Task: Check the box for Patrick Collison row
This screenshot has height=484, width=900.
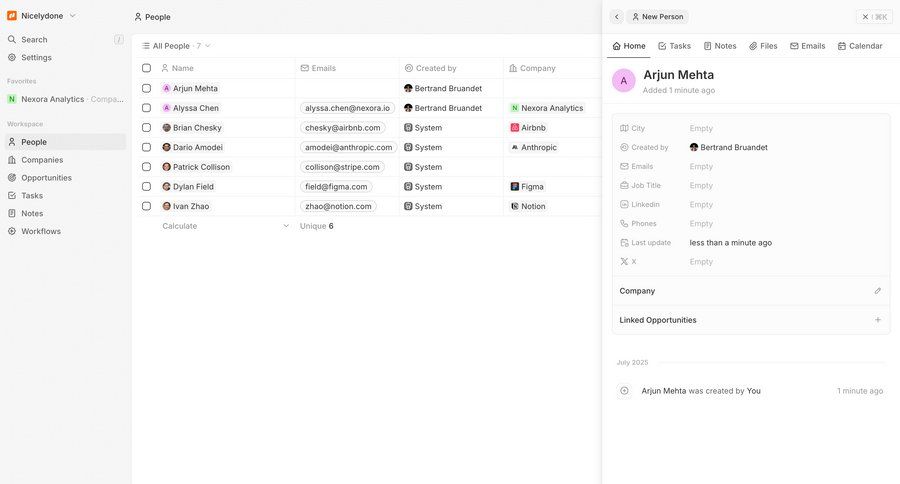Action: click(146, 167)
